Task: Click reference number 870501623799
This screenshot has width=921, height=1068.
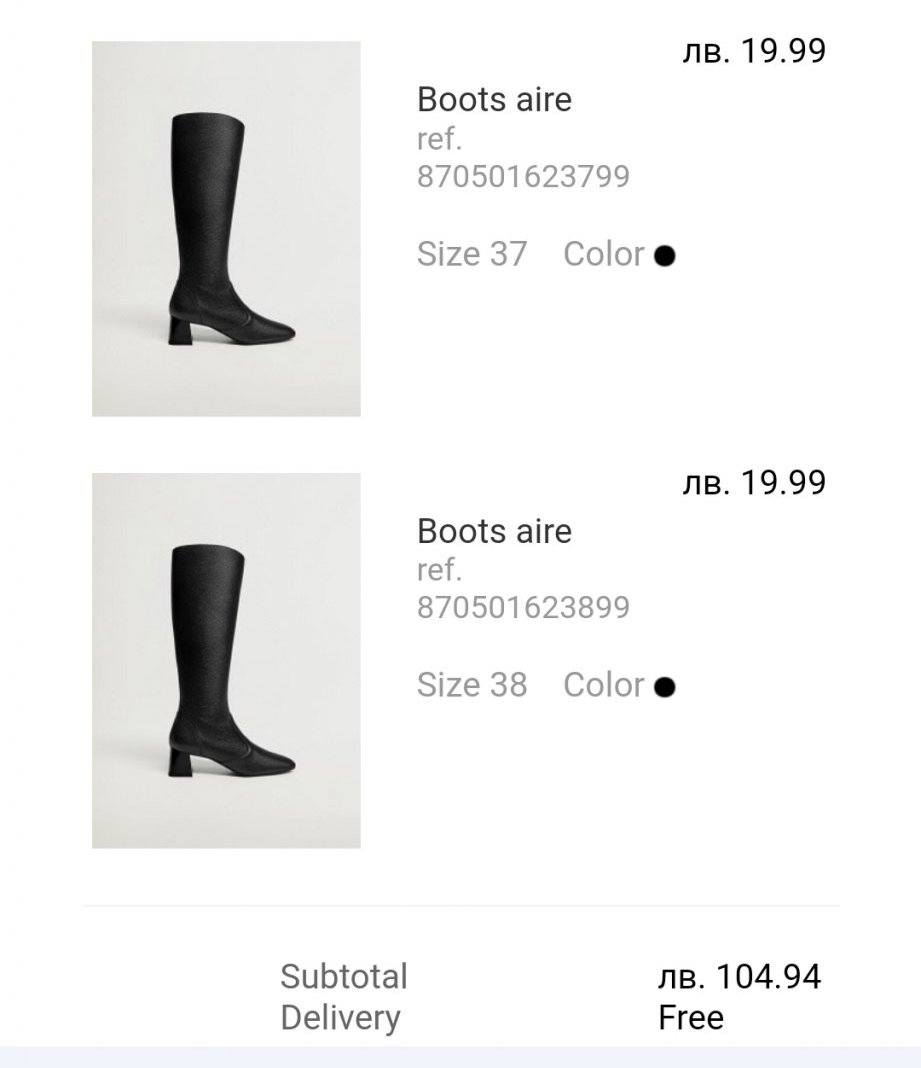Action: 523,177
